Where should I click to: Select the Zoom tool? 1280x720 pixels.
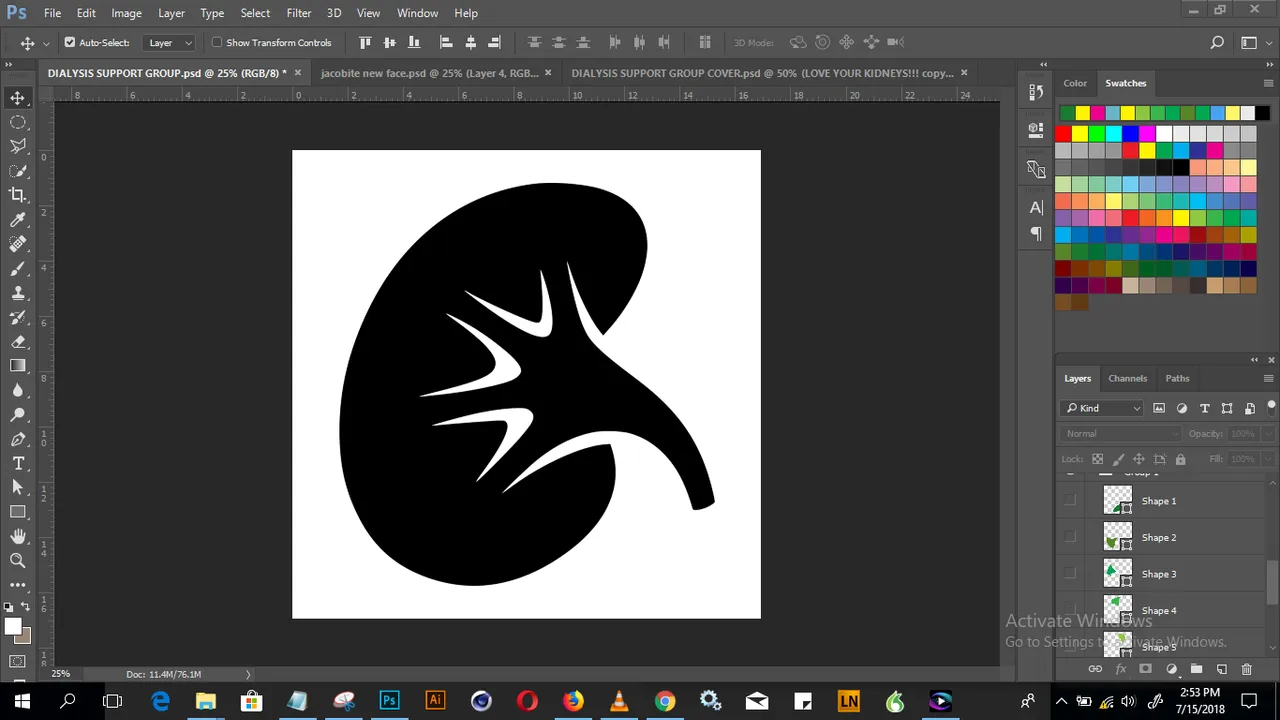point(18,561)
